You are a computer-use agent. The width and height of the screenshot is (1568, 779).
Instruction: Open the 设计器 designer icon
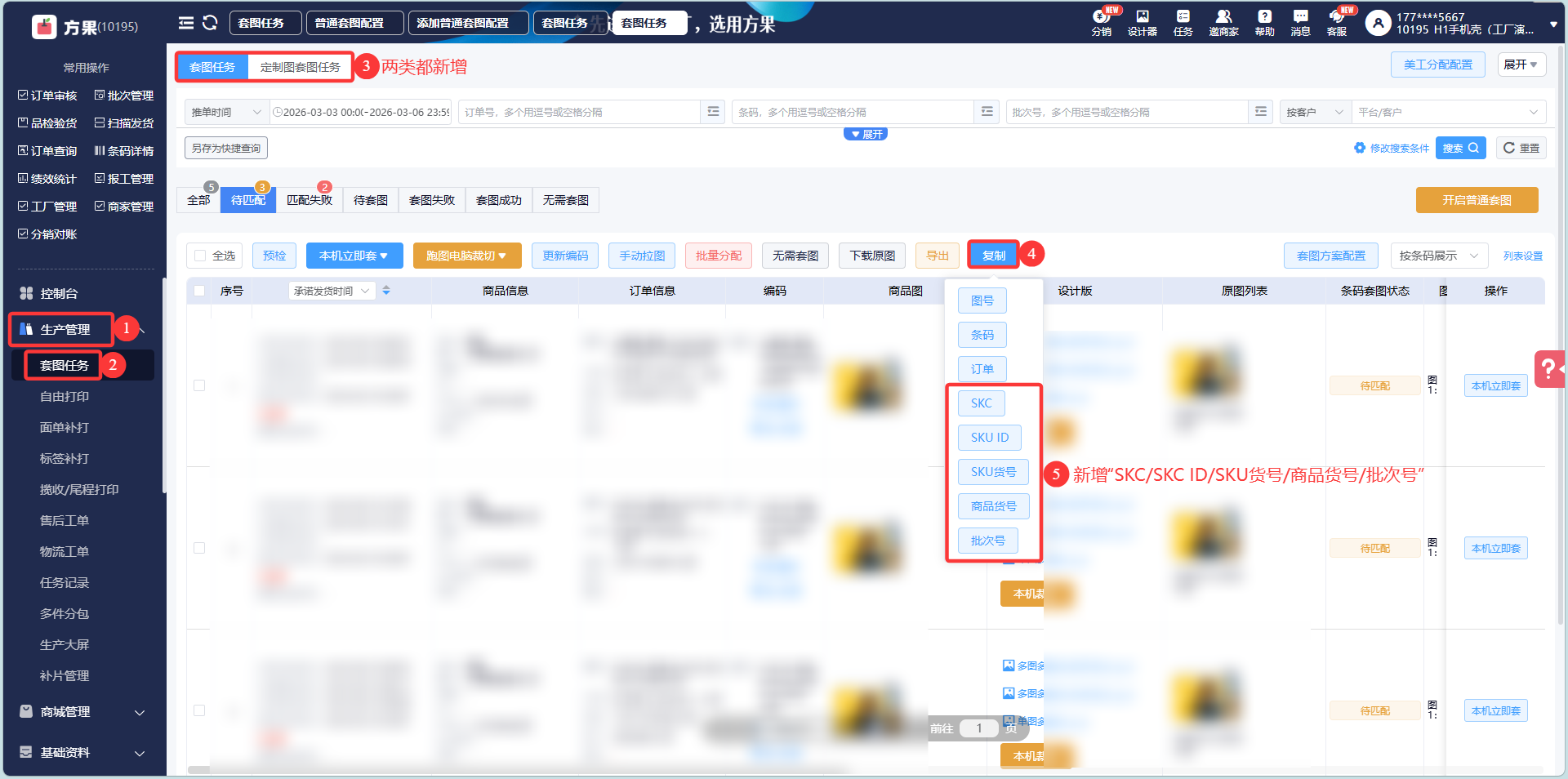tap(1142, 22)
